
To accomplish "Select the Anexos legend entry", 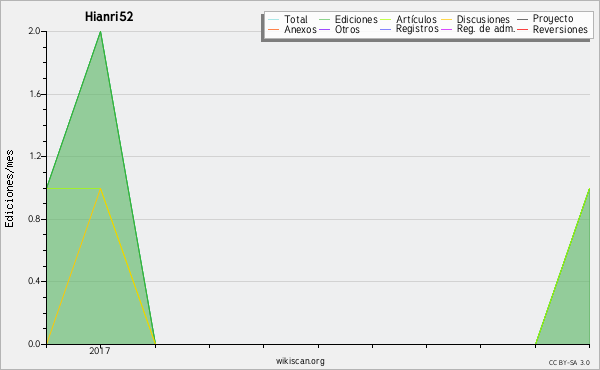I will (292, 29).
